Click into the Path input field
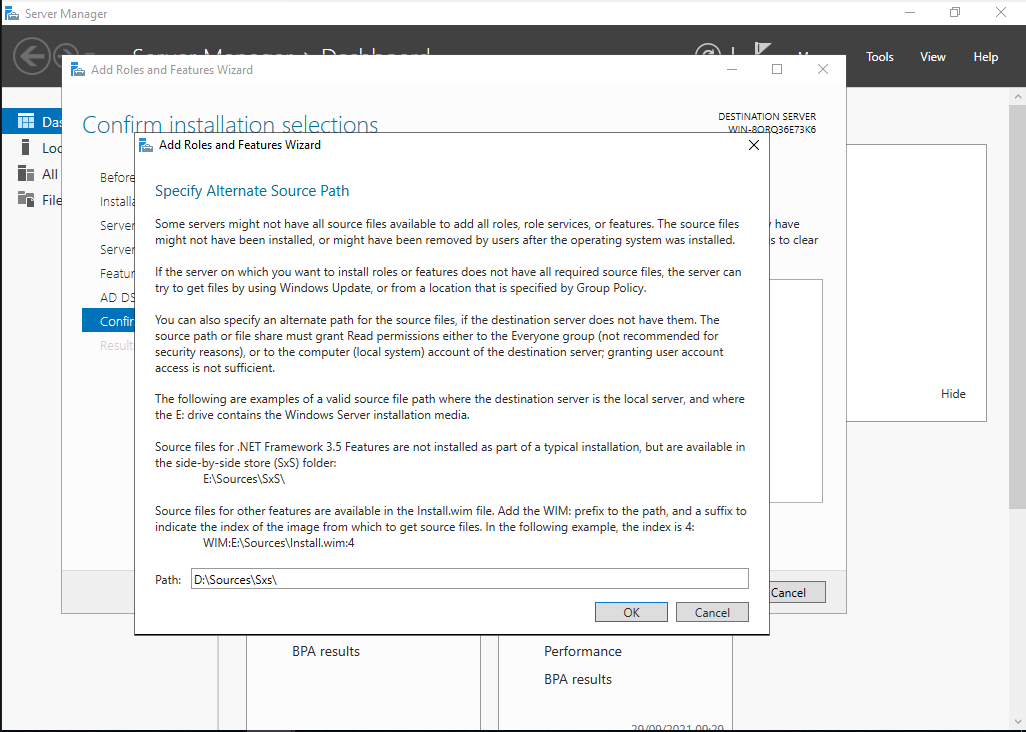The image size is (1026, 732). 469,579
